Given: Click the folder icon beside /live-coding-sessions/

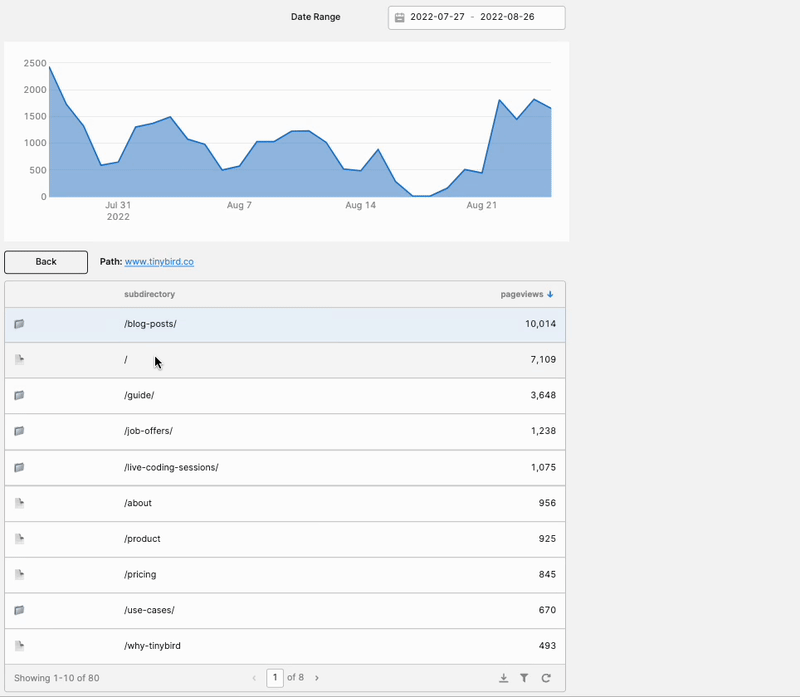Looking at the screenshot, I should (19, 467).
